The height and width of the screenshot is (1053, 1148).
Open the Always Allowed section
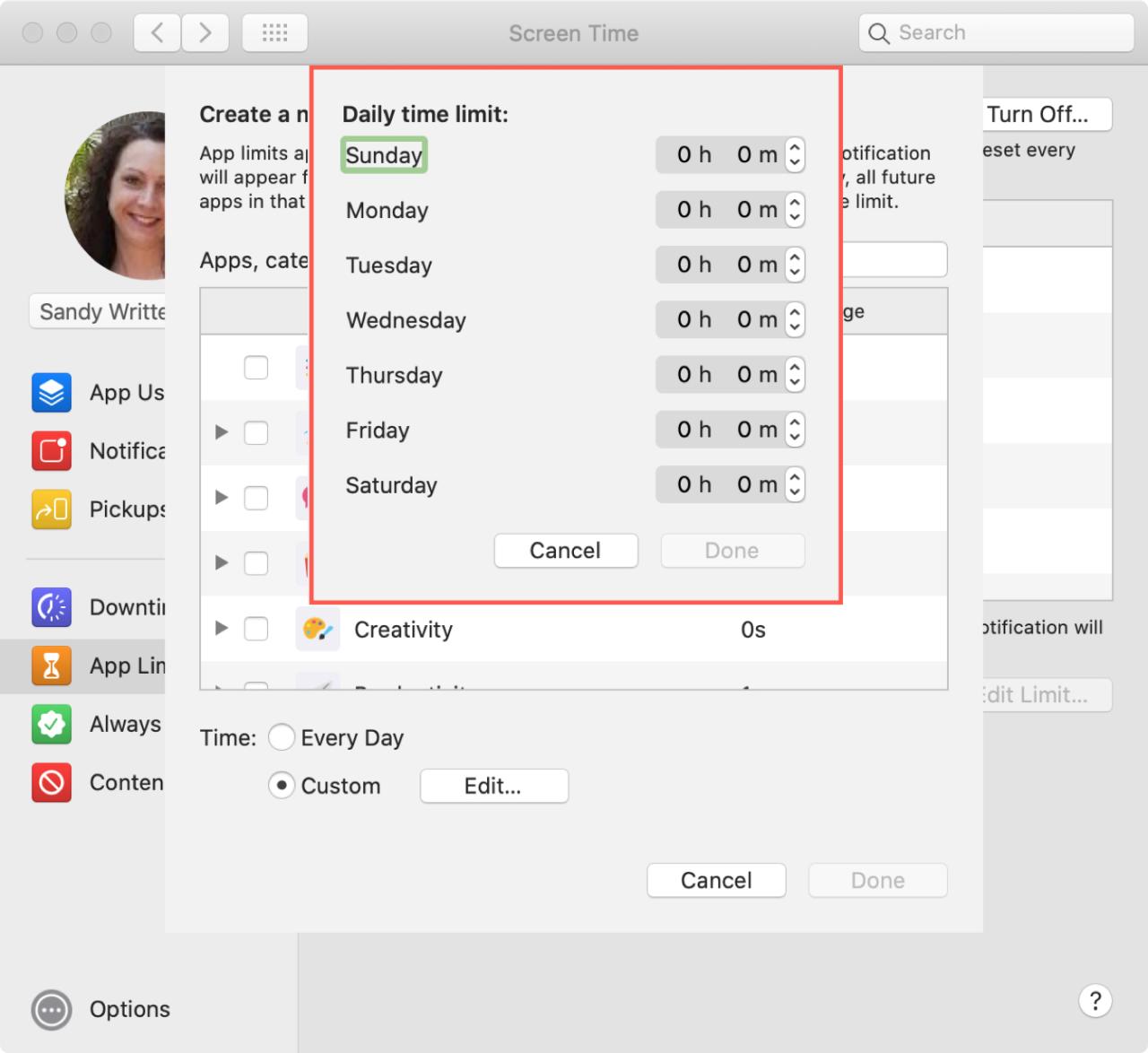click(x=51, y=724)
